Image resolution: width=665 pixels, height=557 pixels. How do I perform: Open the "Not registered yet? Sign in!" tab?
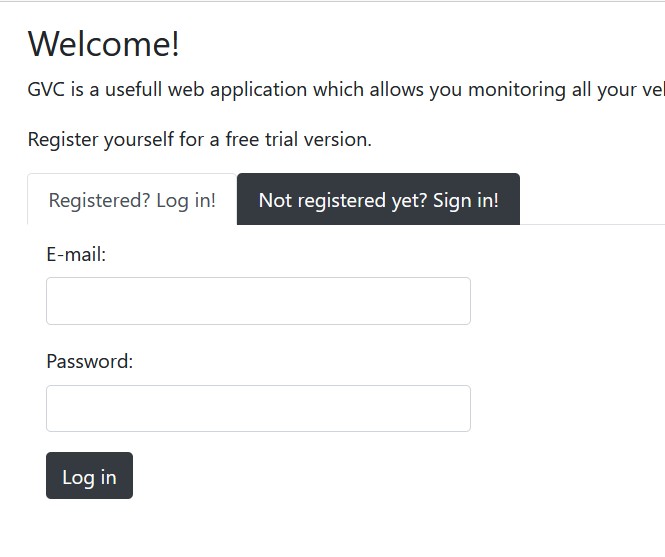click(x=378, y=200)
